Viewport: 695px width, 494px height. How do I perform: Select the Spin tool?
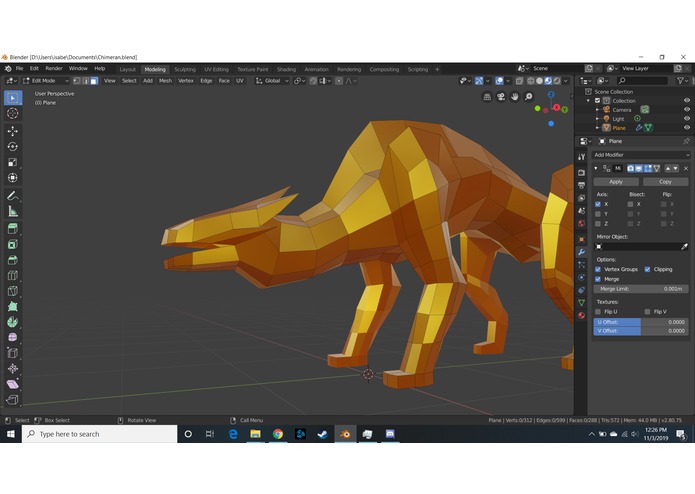coord(13,322)
